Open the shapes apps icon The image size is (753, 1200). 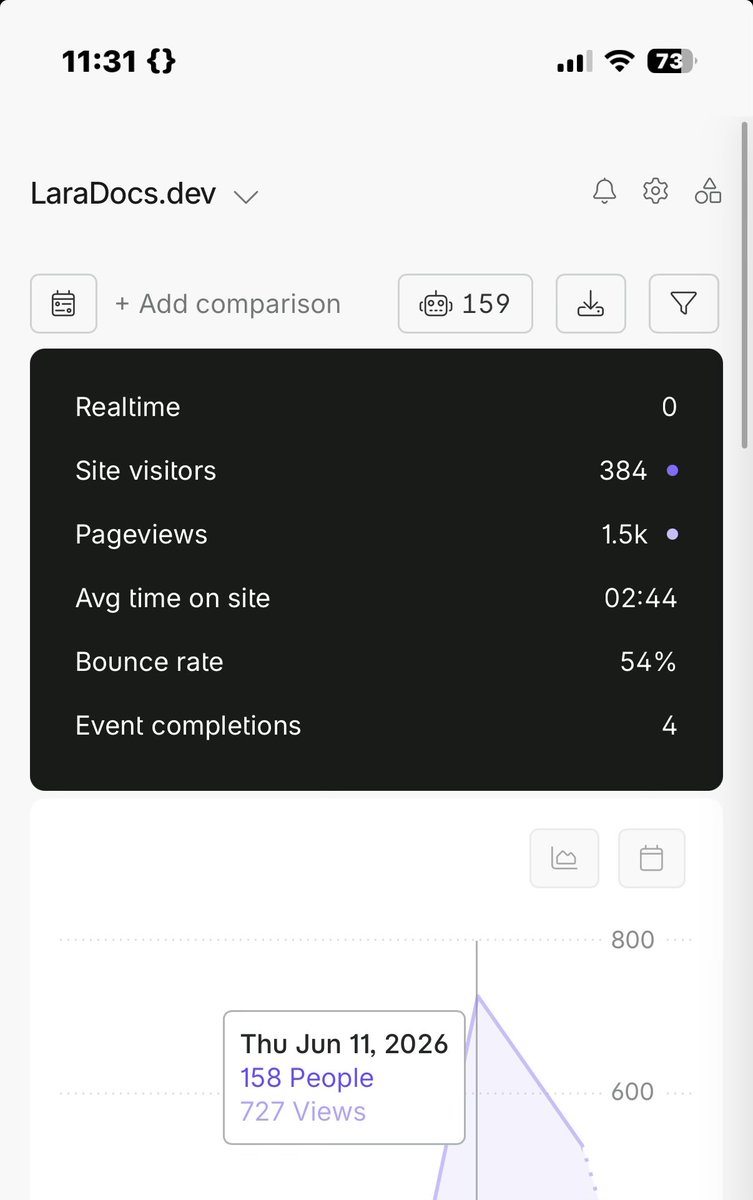(708, 191)
